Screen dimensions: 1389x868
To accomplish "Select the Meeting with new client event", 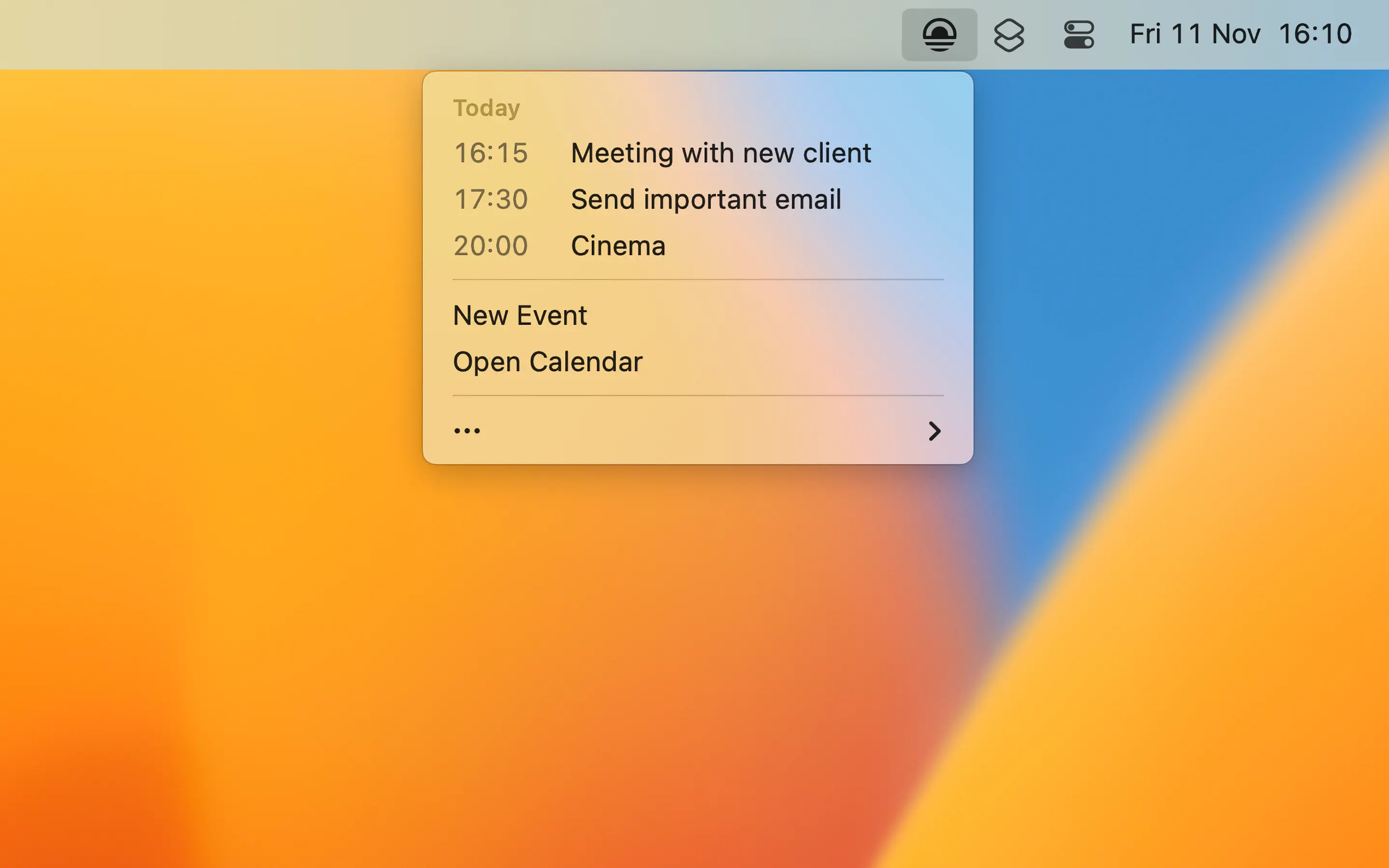I will coord(721,153).
